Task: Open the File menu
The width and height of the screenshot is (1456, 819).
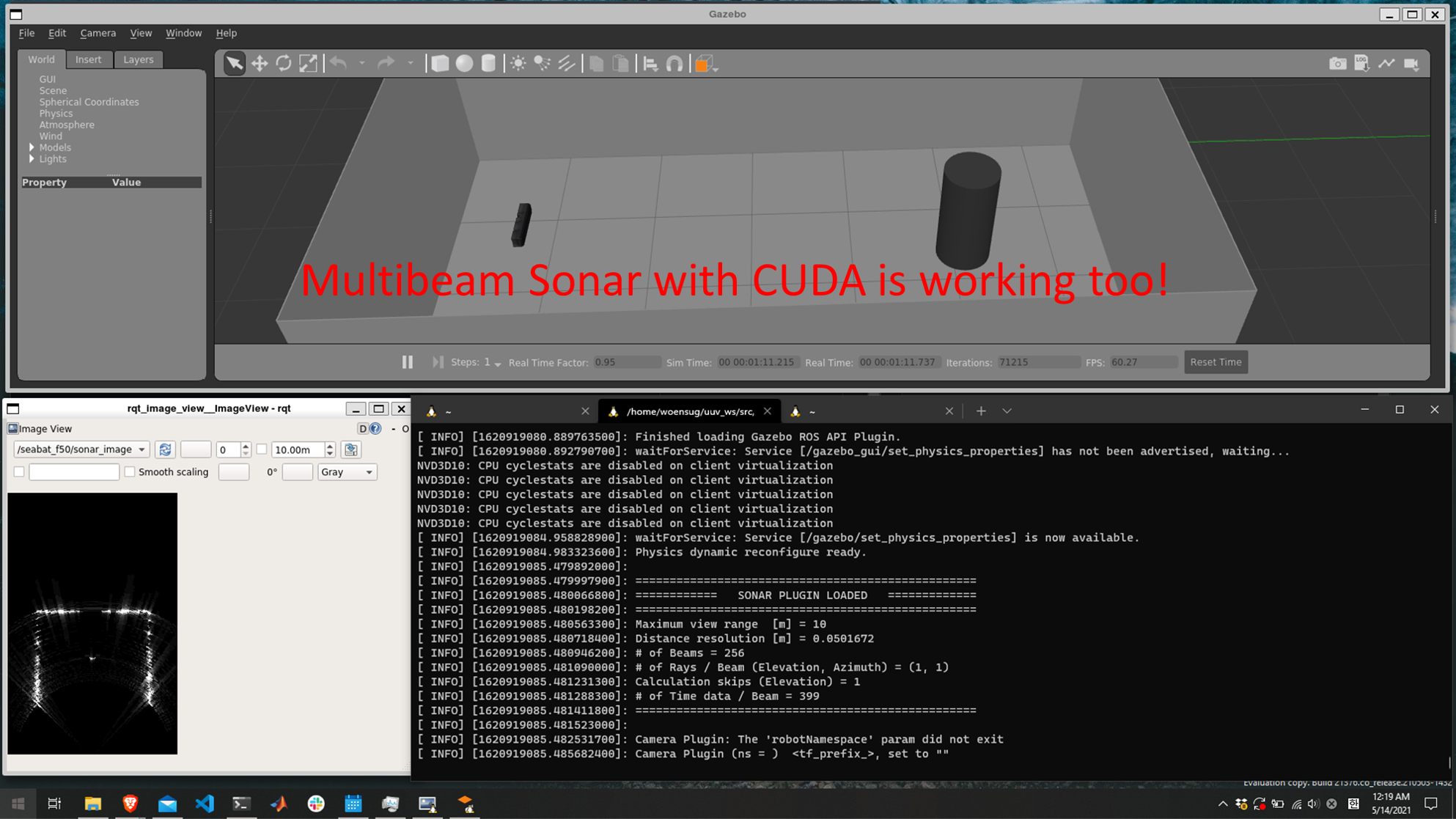Action: pyautogui.click(x=26, y=33)
